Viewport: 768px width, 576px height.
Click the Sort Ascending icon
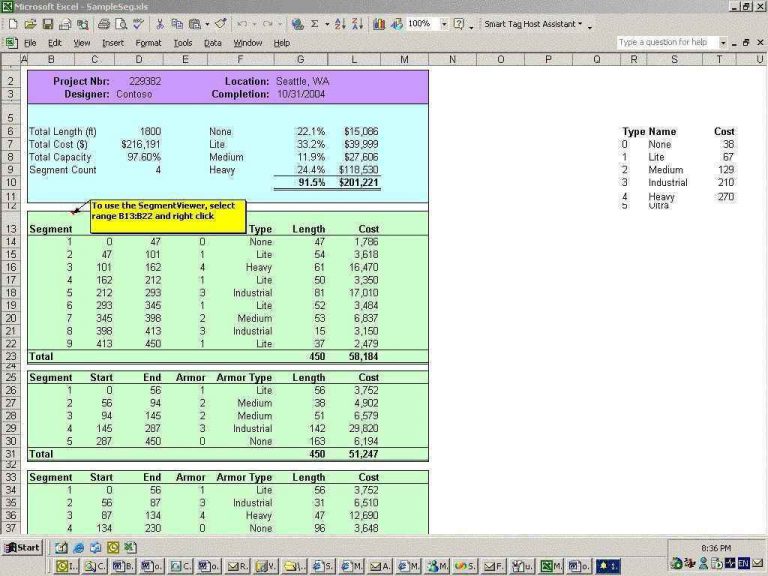coord(341,23)
